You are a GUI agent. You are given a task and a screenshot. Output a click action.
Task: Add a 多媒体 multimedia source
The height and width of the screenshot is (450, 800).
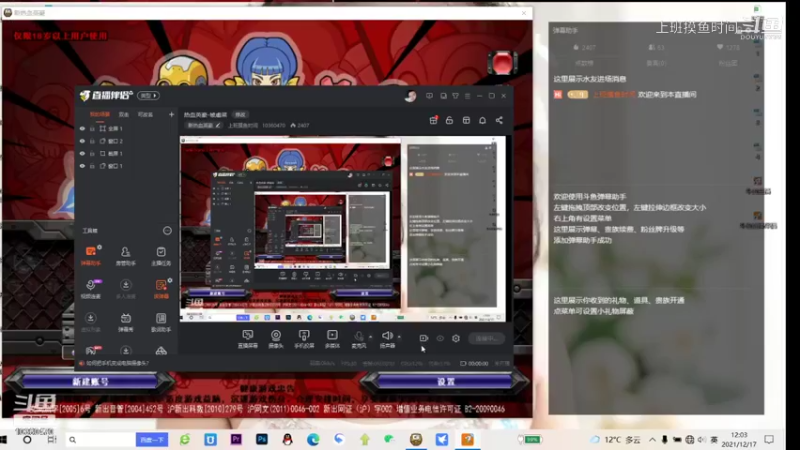coord(332,339)
